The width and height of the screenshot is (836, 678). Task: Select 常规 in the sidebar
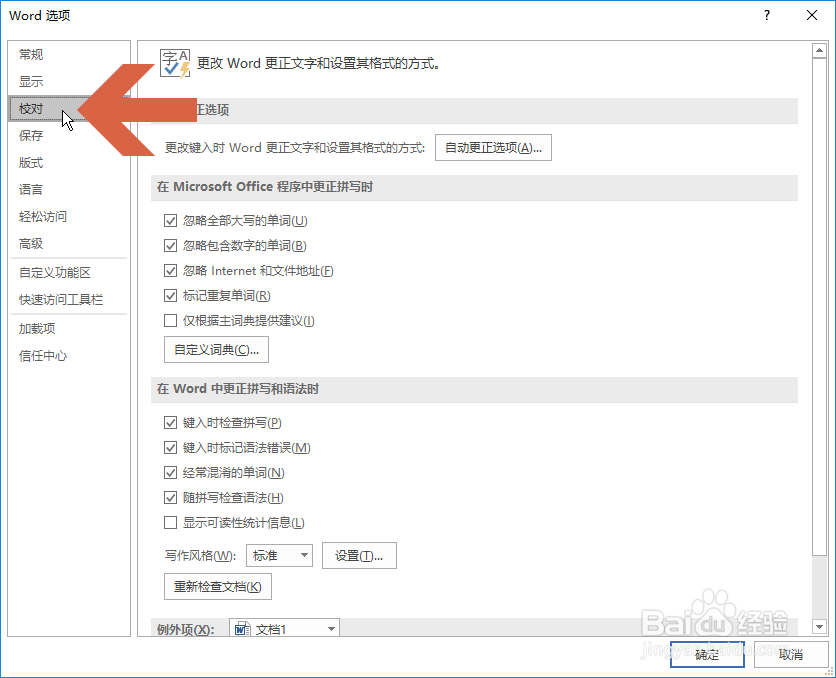tap(69, 54)
